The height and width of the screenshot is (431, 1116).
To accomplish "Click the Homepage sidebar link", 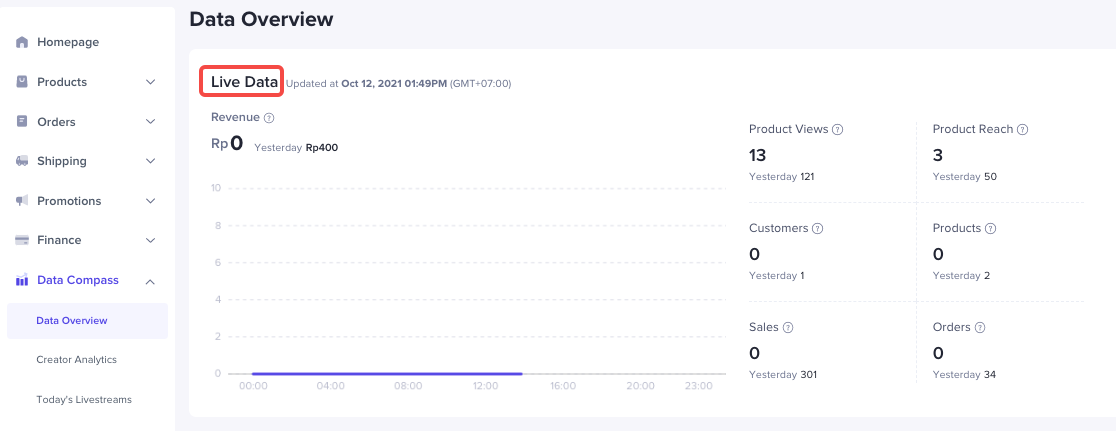I will (x=68, y=42).
